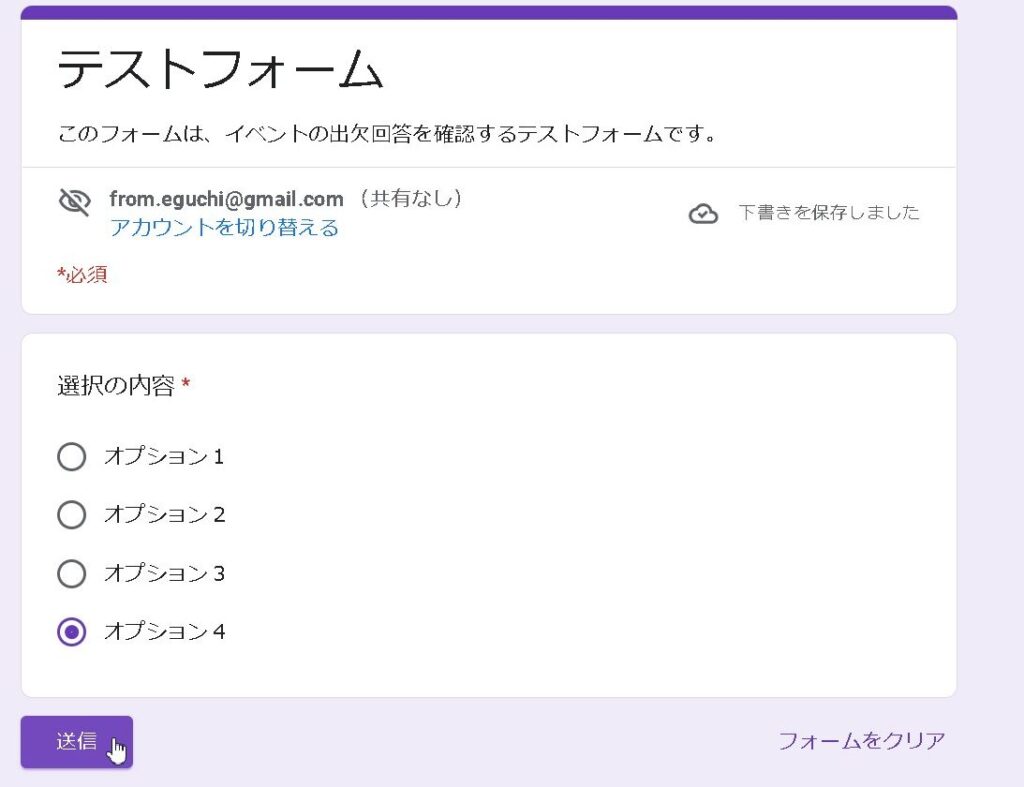
Task: Click the from.eguchi@gmail.com email address
Action: coord(226,199)
